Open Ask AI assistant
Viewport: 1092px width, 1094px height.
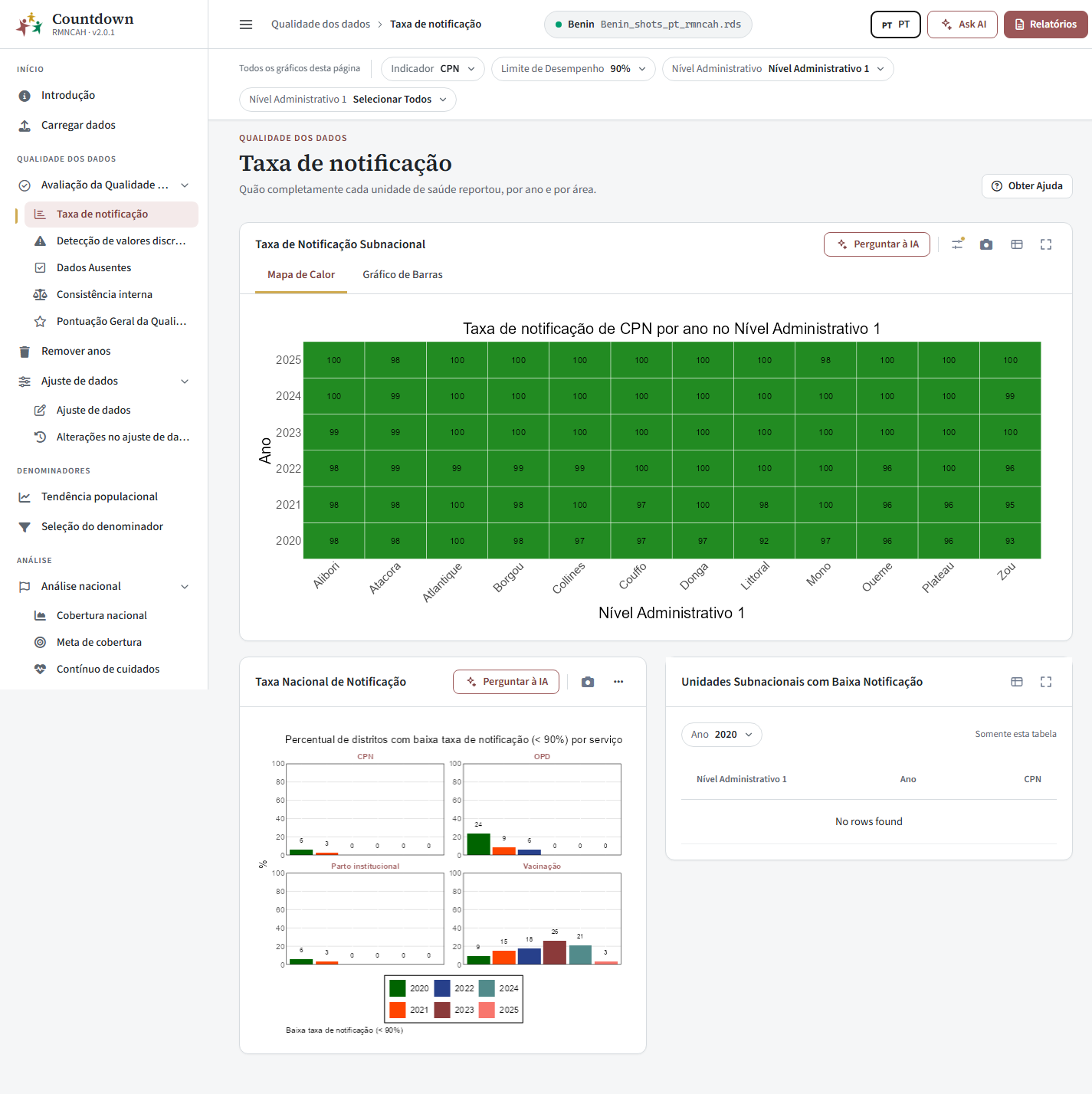(962, 25)
